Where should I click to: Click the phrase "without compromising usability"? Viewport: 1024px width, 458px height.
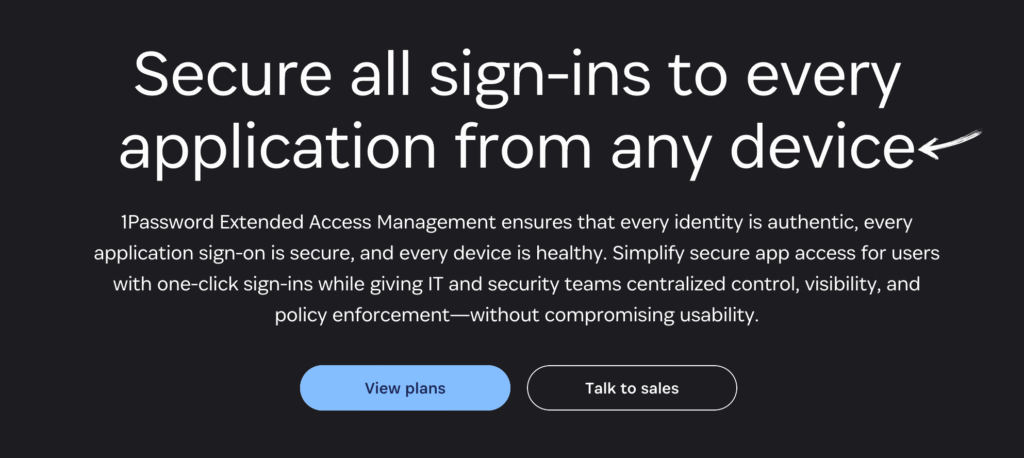[614, 316]
